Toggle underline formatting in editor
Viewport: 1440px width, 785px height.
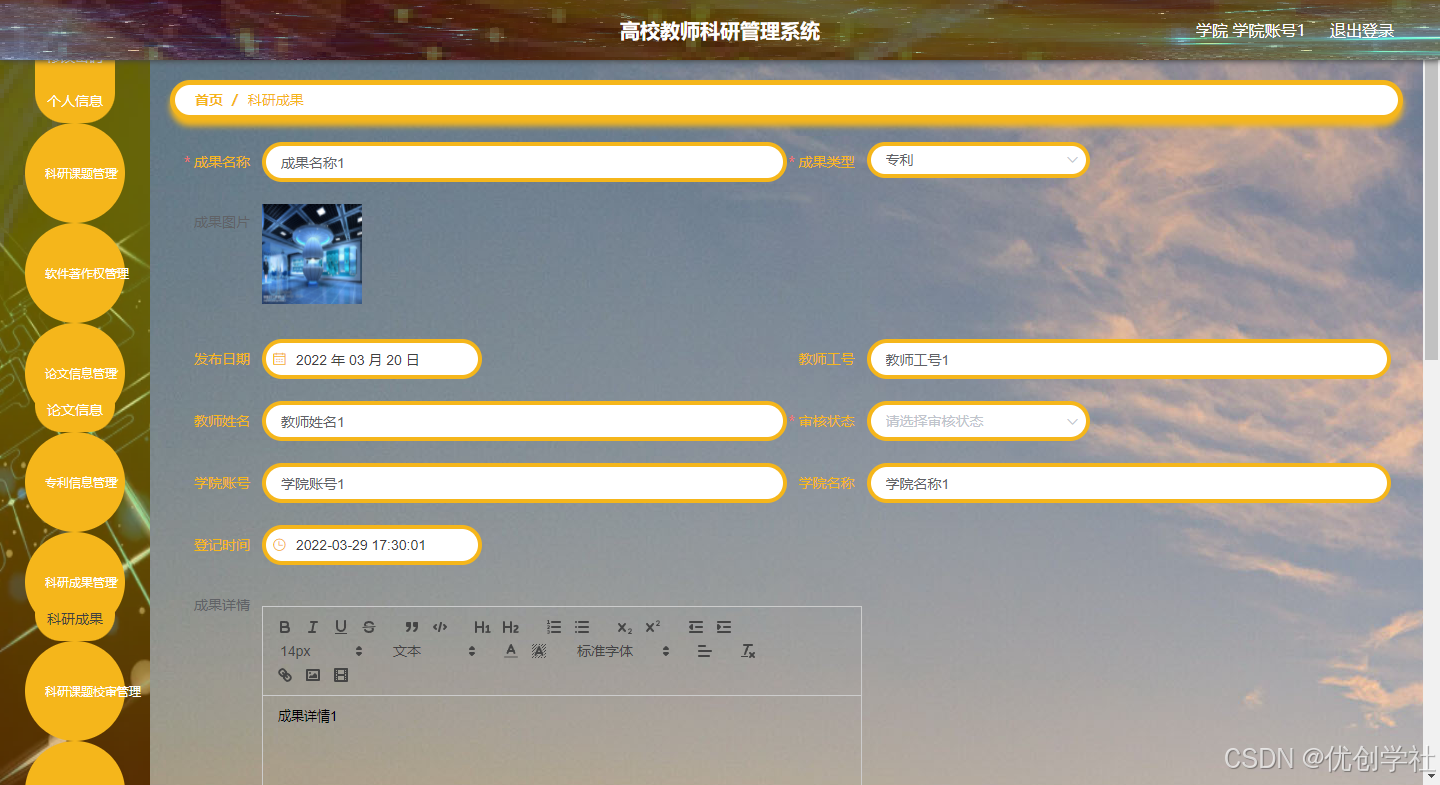[341, 627]
